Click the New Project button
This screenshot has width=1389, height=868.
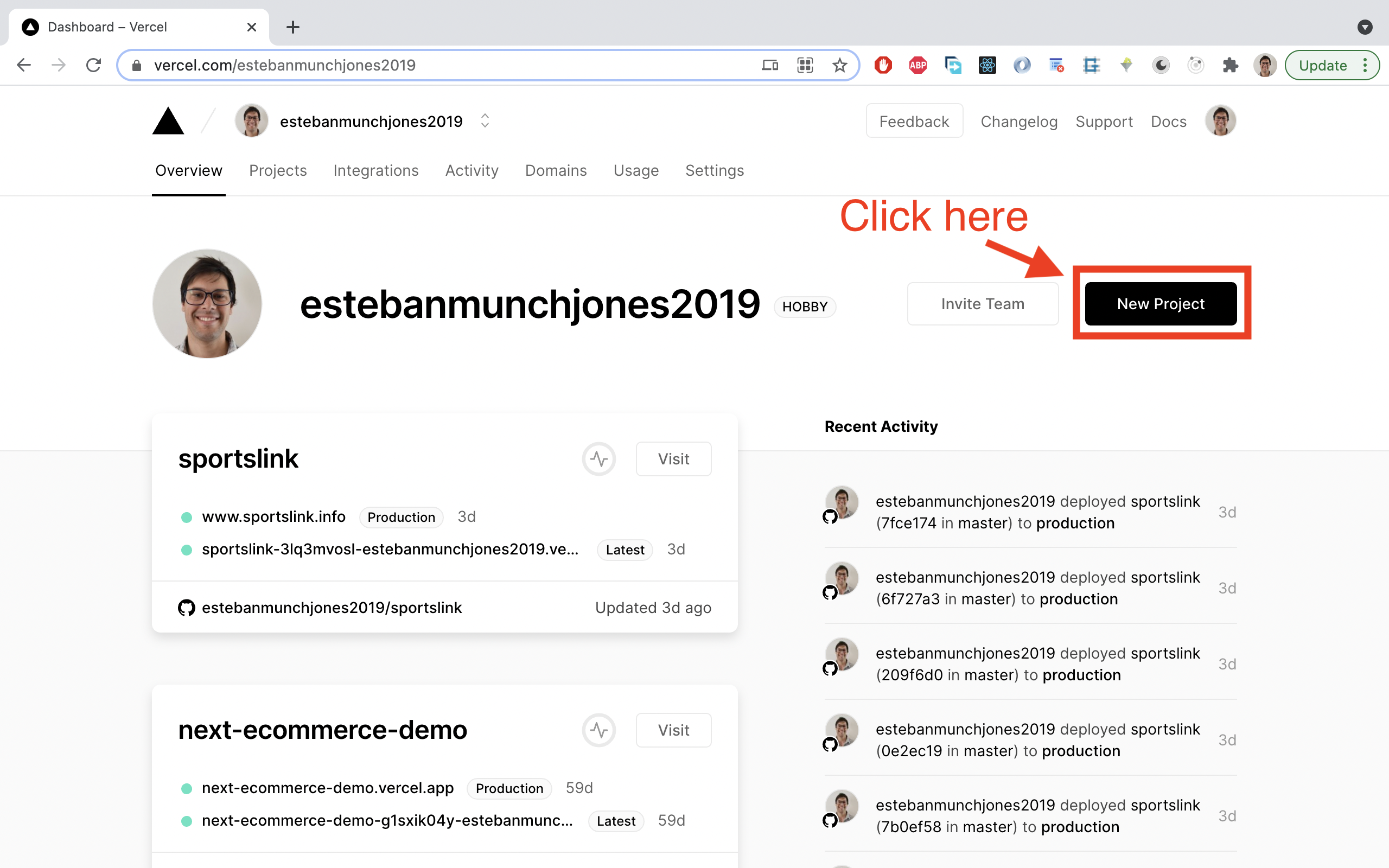click(x=1161, y=304)
